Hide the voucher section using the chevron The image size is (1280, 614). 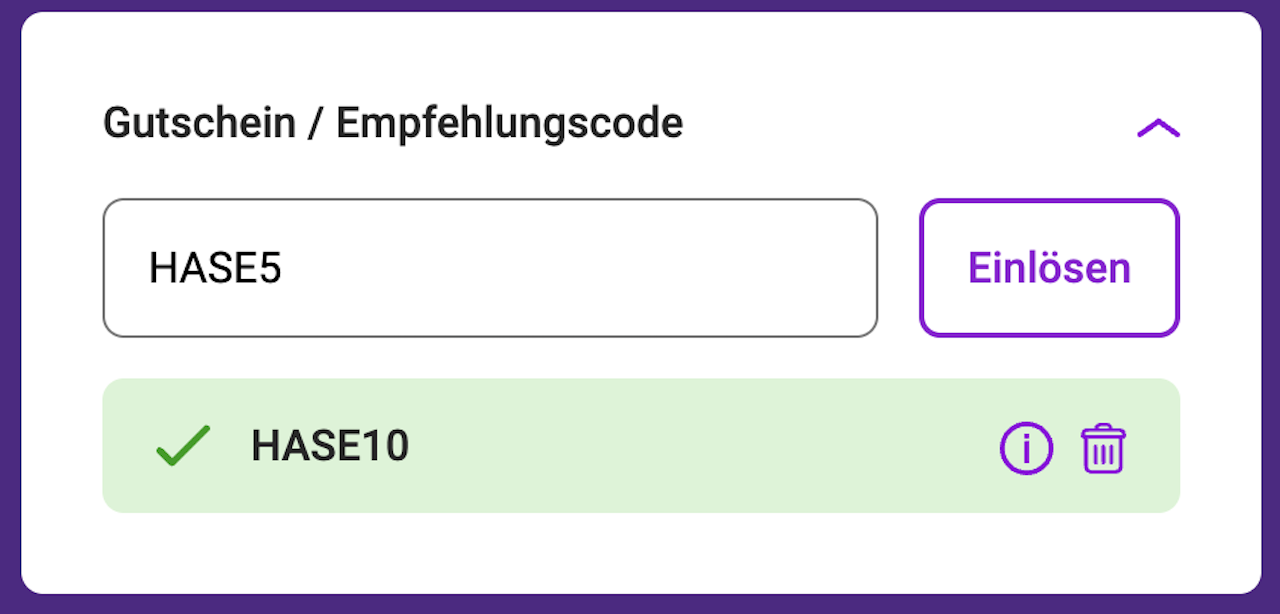point(1158,128)
